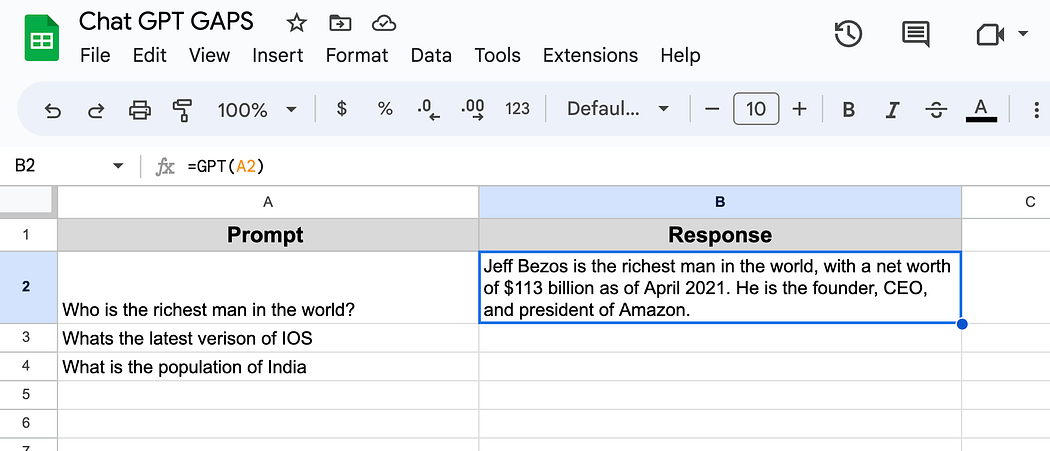1050x451 pixels.
Task: Open more number formats 123
Action: [x=517, y=109]
